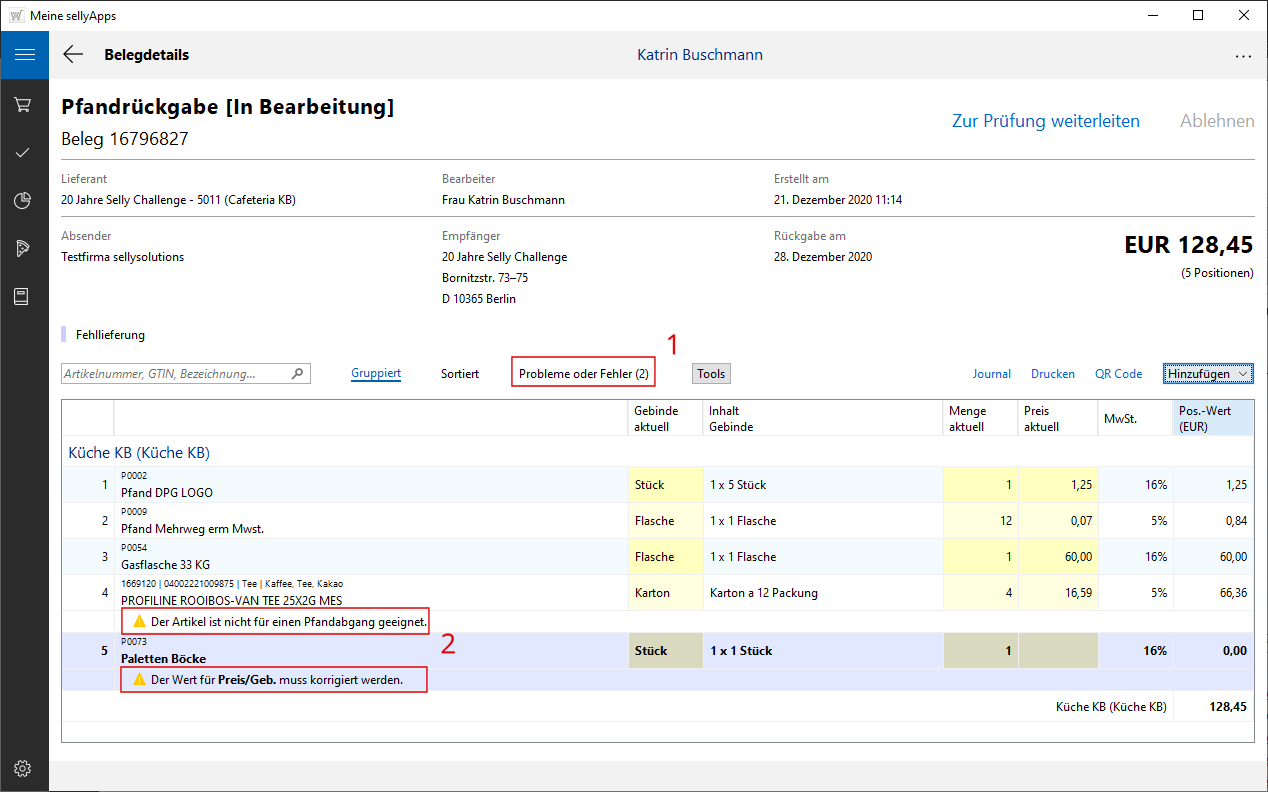Click the Tools button
1268x792 pixels.
pos(711,374)
